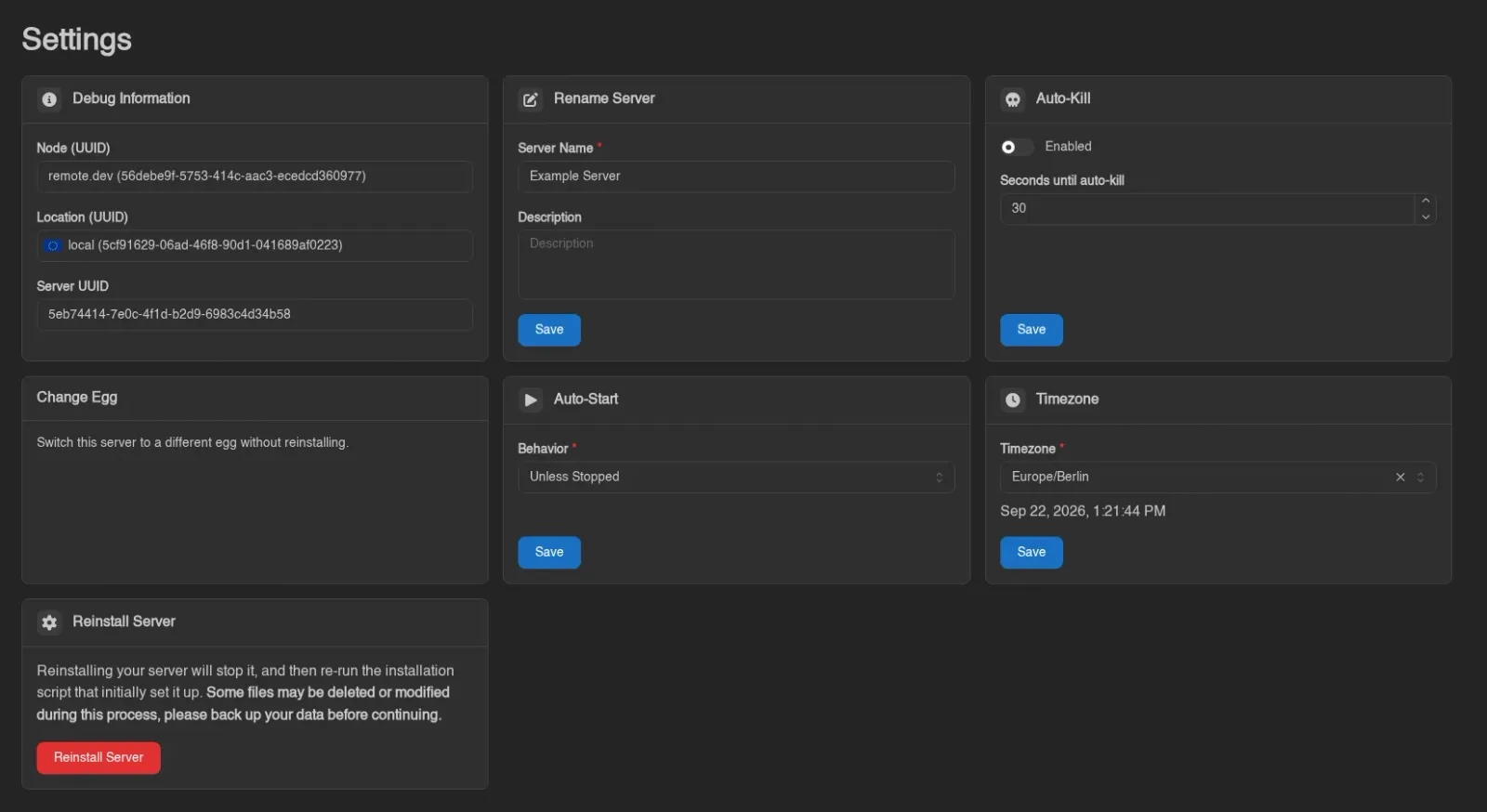Click the 'Enabled' label next to the switch
This screenshot has width=1487, height=812.
[1068, 147]
